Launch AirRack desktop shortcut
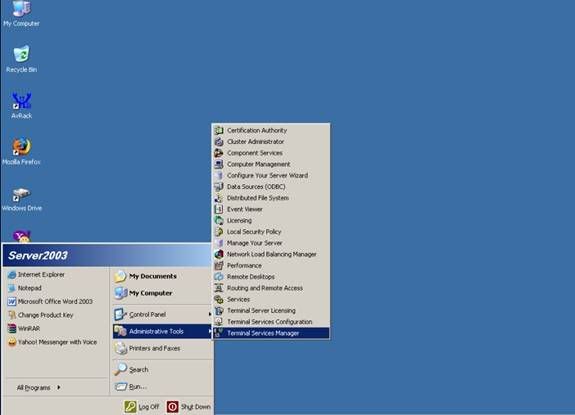Image resolution: width=575 pixels, height=415 pixels. 21,105
